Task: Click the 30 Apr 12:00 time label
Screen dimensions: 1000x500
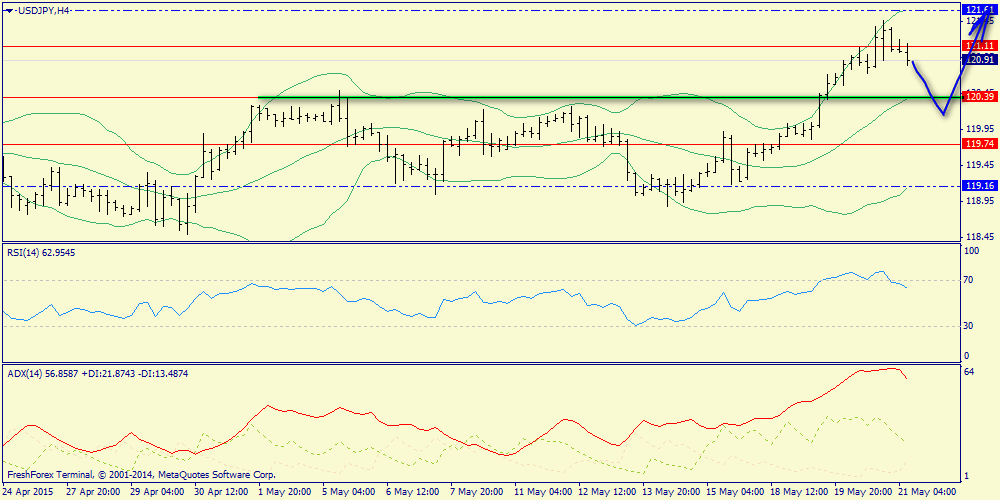Action: pyautogui.click(x=221, y=492)
